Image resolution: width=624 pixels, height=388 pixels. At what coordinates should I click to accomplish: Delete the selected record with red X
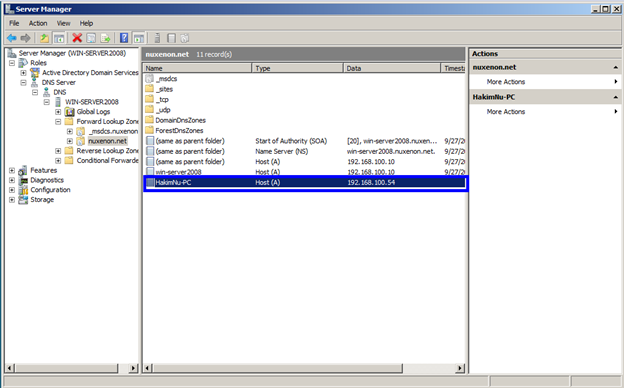click(77, 38)
